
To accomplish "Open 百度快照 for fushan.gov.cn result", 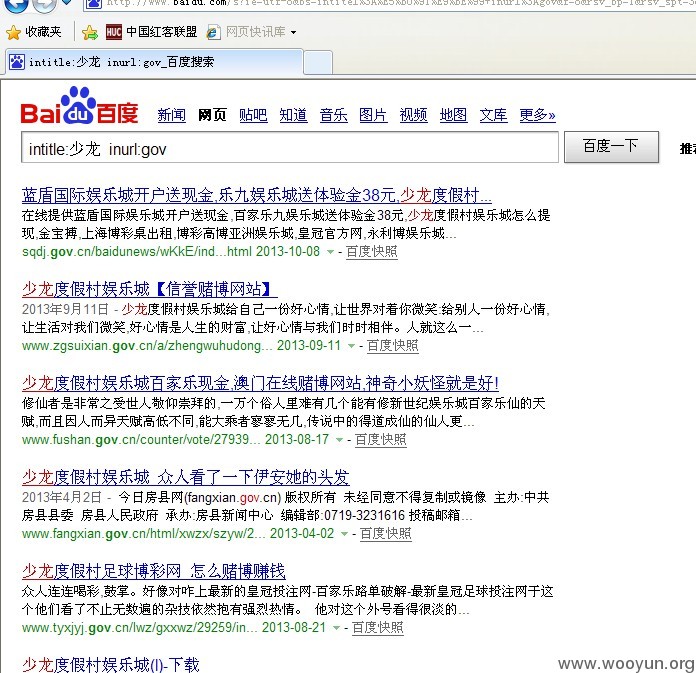I will [x=380, y=439].
